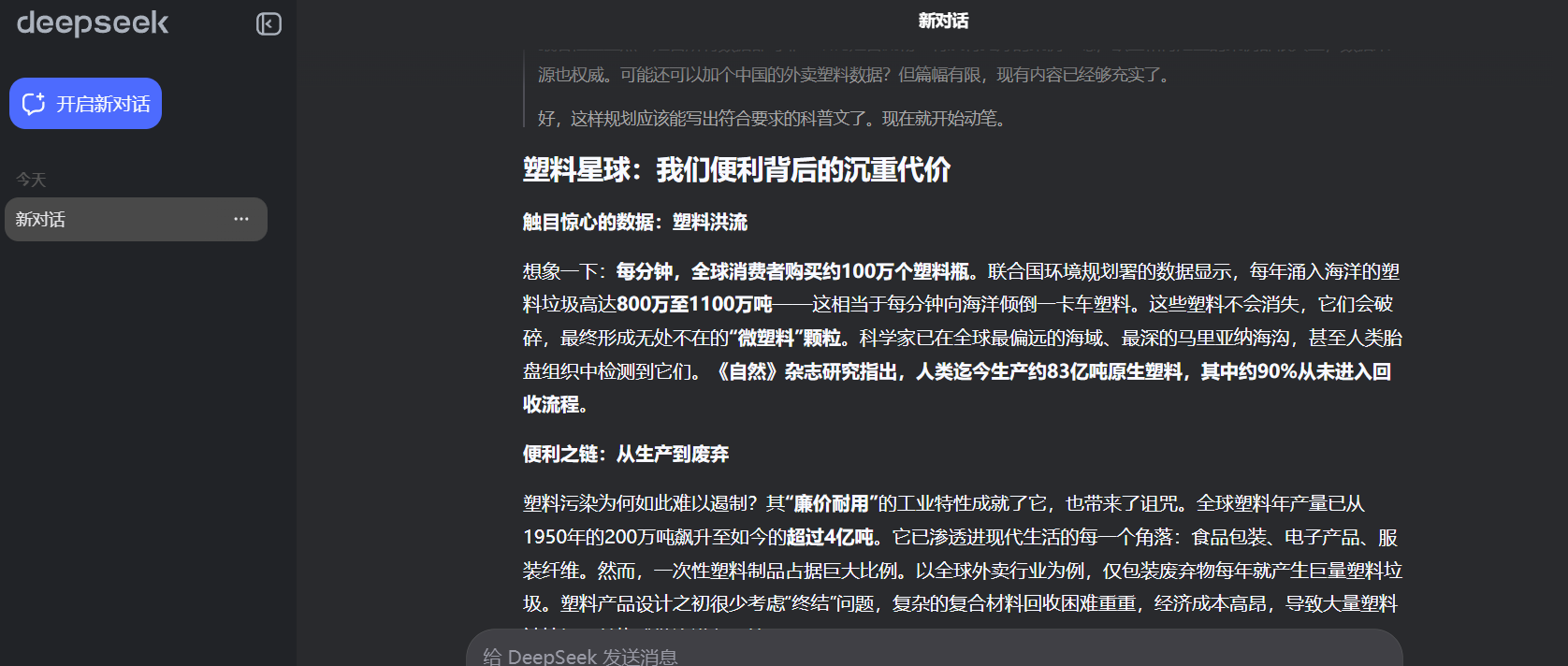Screen dimensions: 1568x666
Task: Click heading 塑料星球：我们便利背后的沉重代价
Action: click(x=736, y=170)
